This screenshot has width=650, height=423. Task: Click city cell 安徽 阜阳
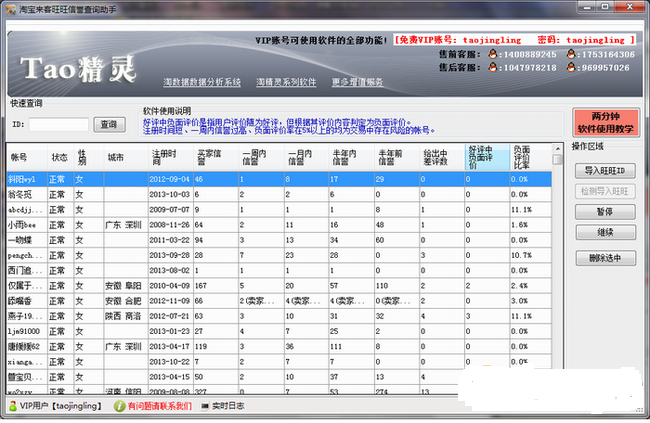(x=126, y=286)
